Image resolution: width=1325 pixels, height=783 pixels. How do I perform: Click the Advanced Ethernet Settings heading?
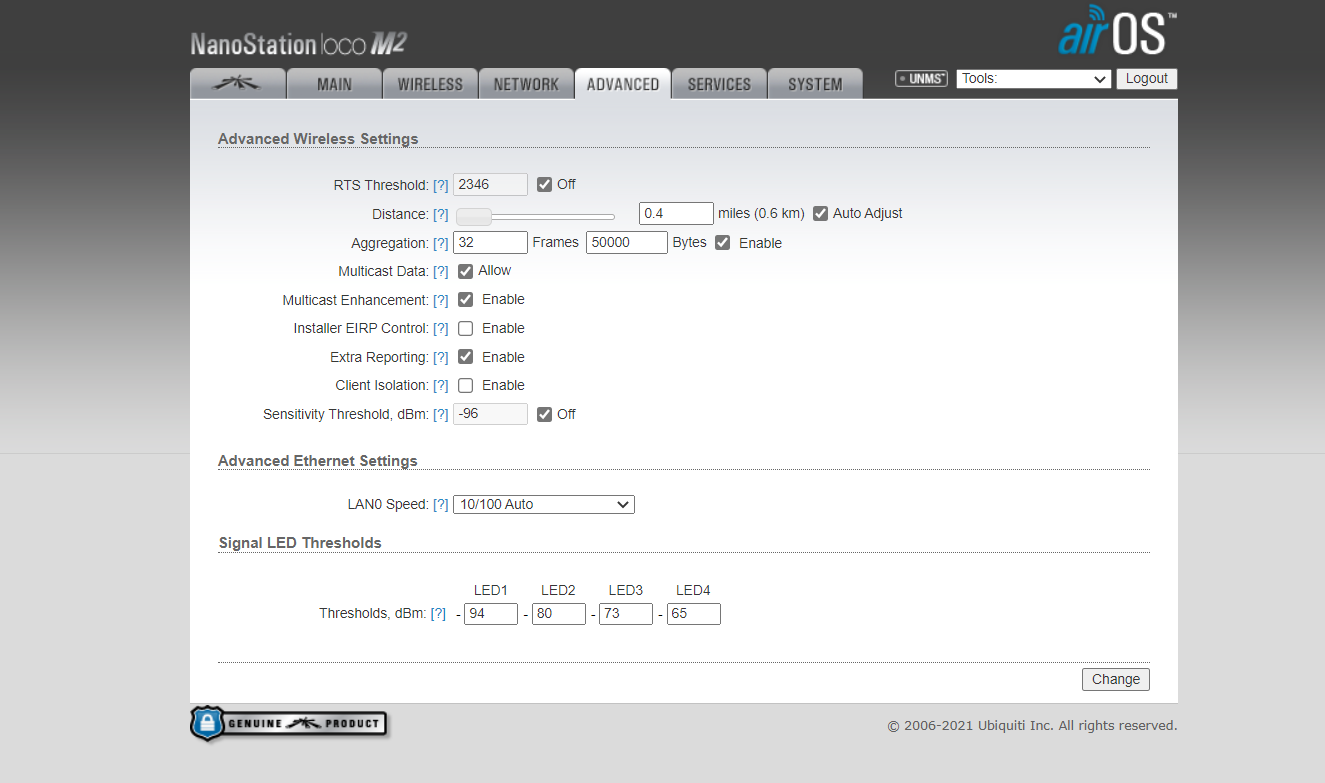click(318, 461)
